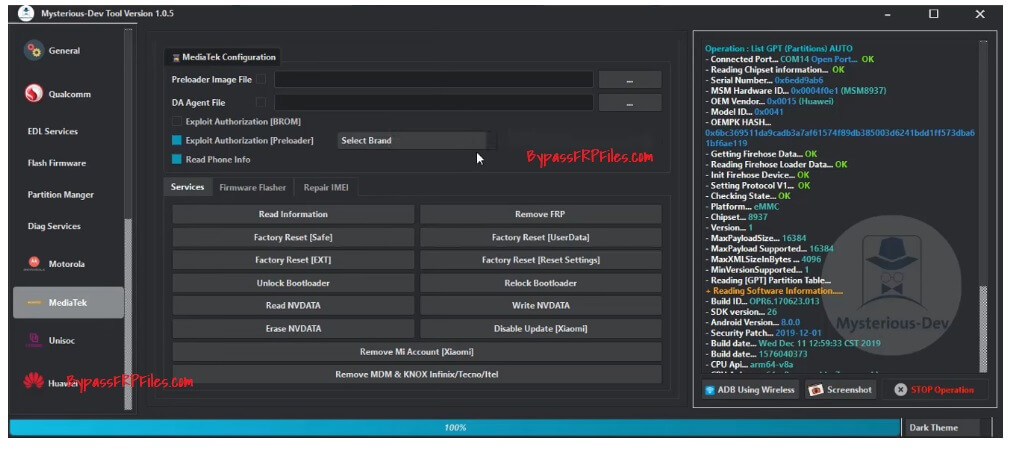Uncheck Read Phone Info
Viewport: 1016px width, 449px height.
(x=177, y=159)
